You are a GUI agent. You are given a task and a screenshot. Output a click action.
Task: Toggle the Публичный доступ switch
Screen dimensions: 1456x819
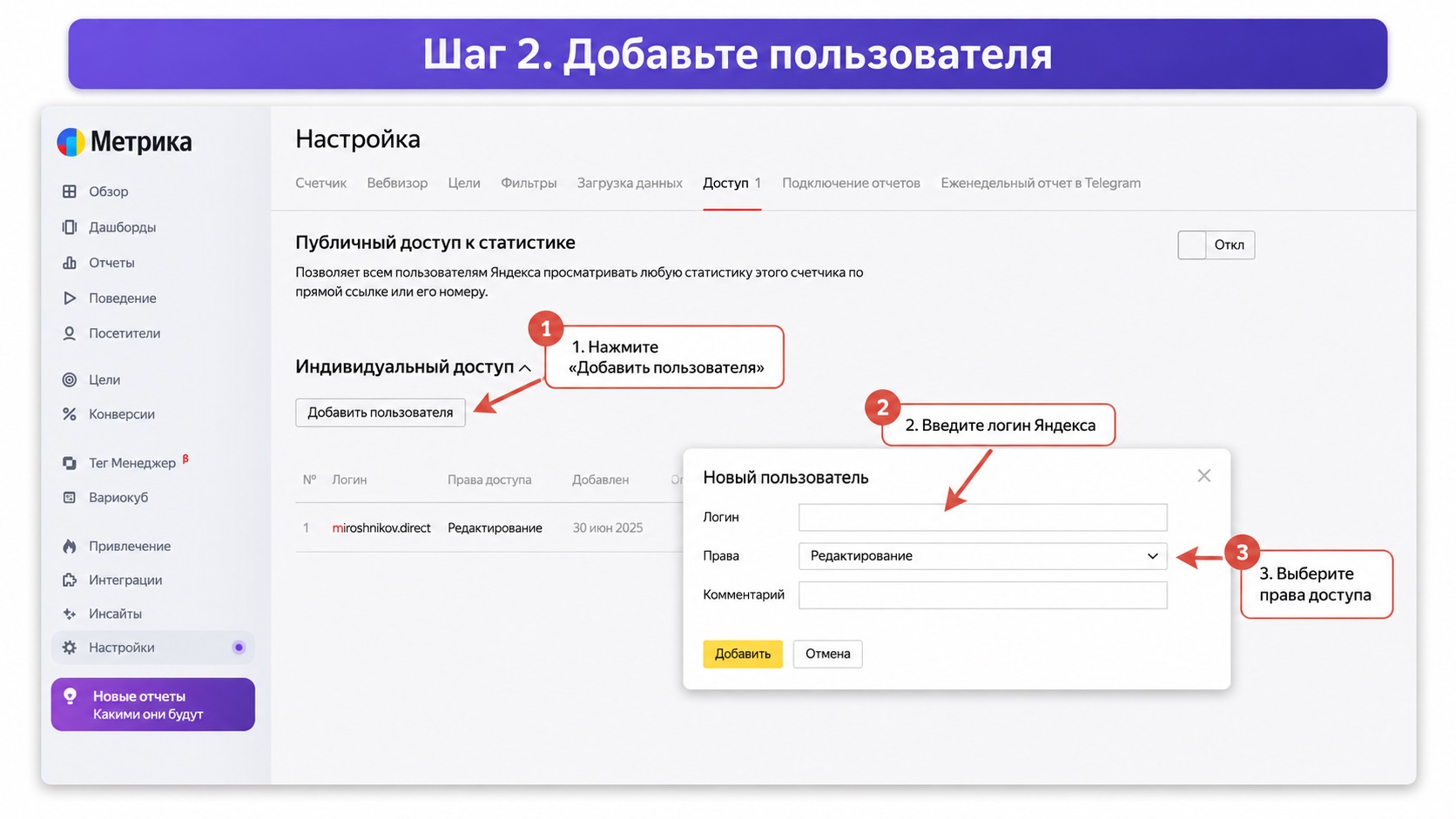click(x=1216, y=245)
